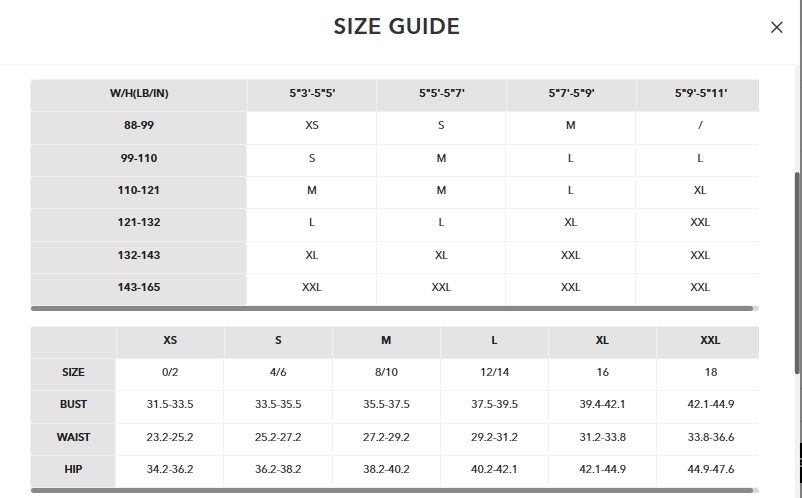The image size is (802, 498).
Task: Click the 44.9-47.6 hip measurement cell
Action: point(710,469)
